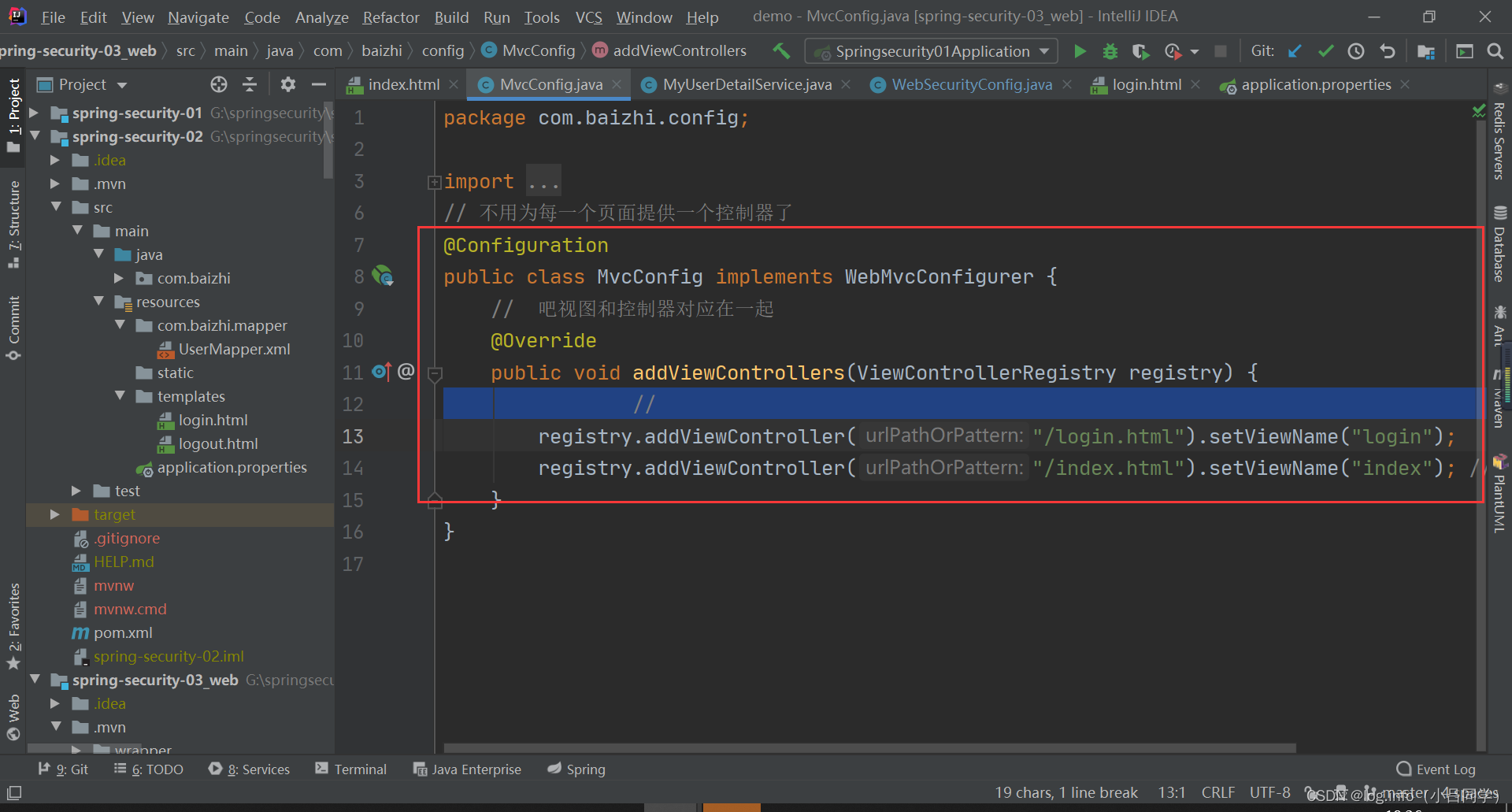Expand the folded import statements
This screenshot has height=812, width=1512.
click(x=434, y=183)
